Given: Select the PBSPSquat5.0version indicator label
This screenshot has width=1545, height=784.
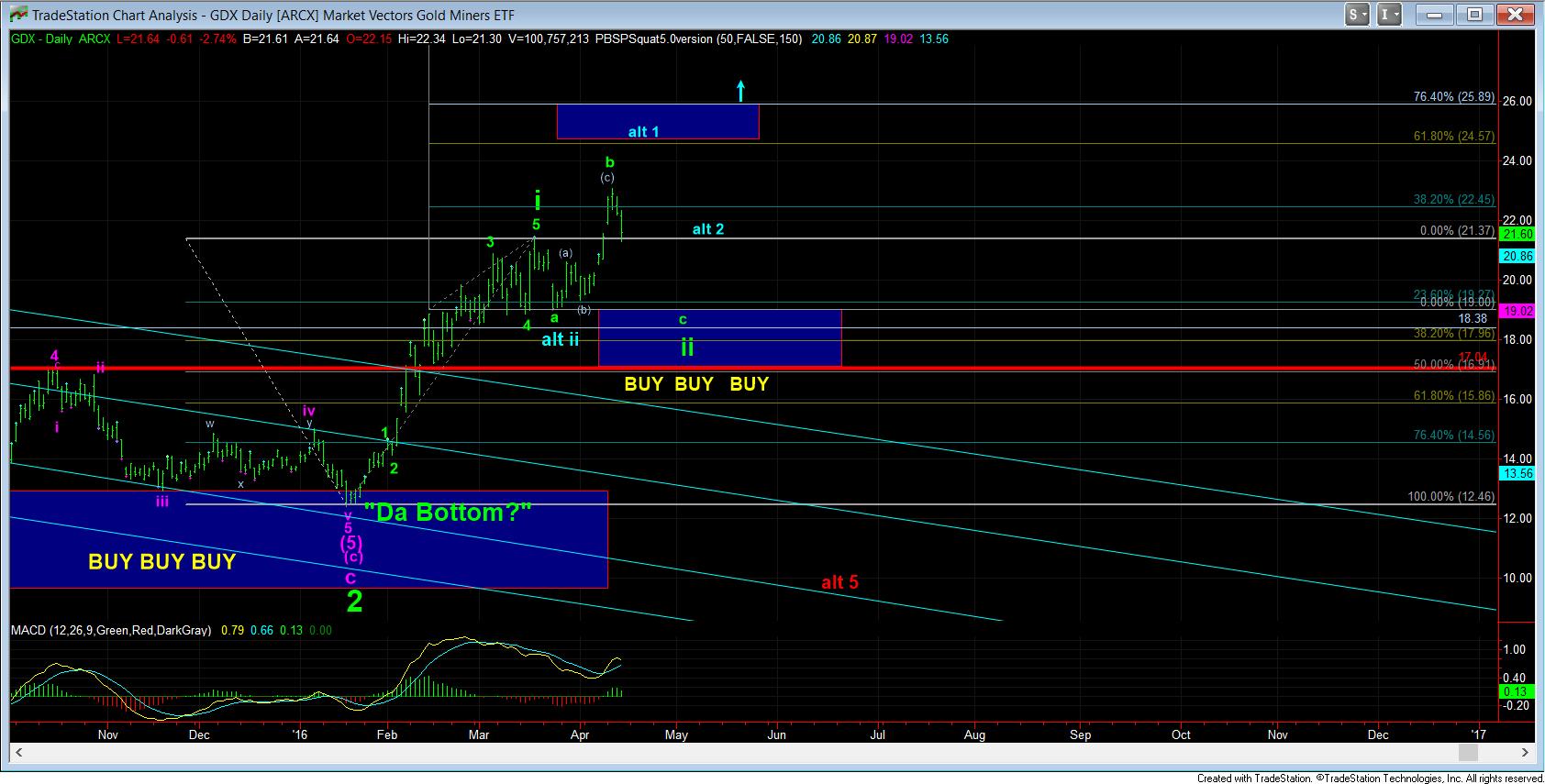Looking at the screenshot, I should [698, 39].
